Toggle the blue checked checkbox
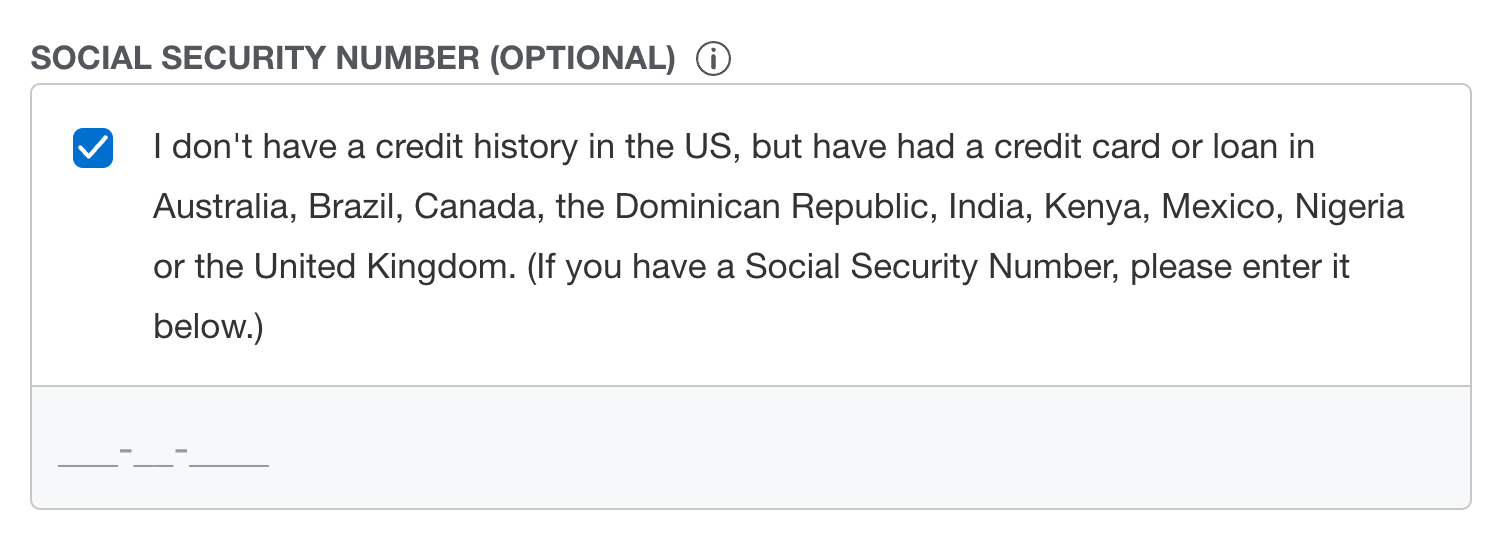 click(93, 149)
